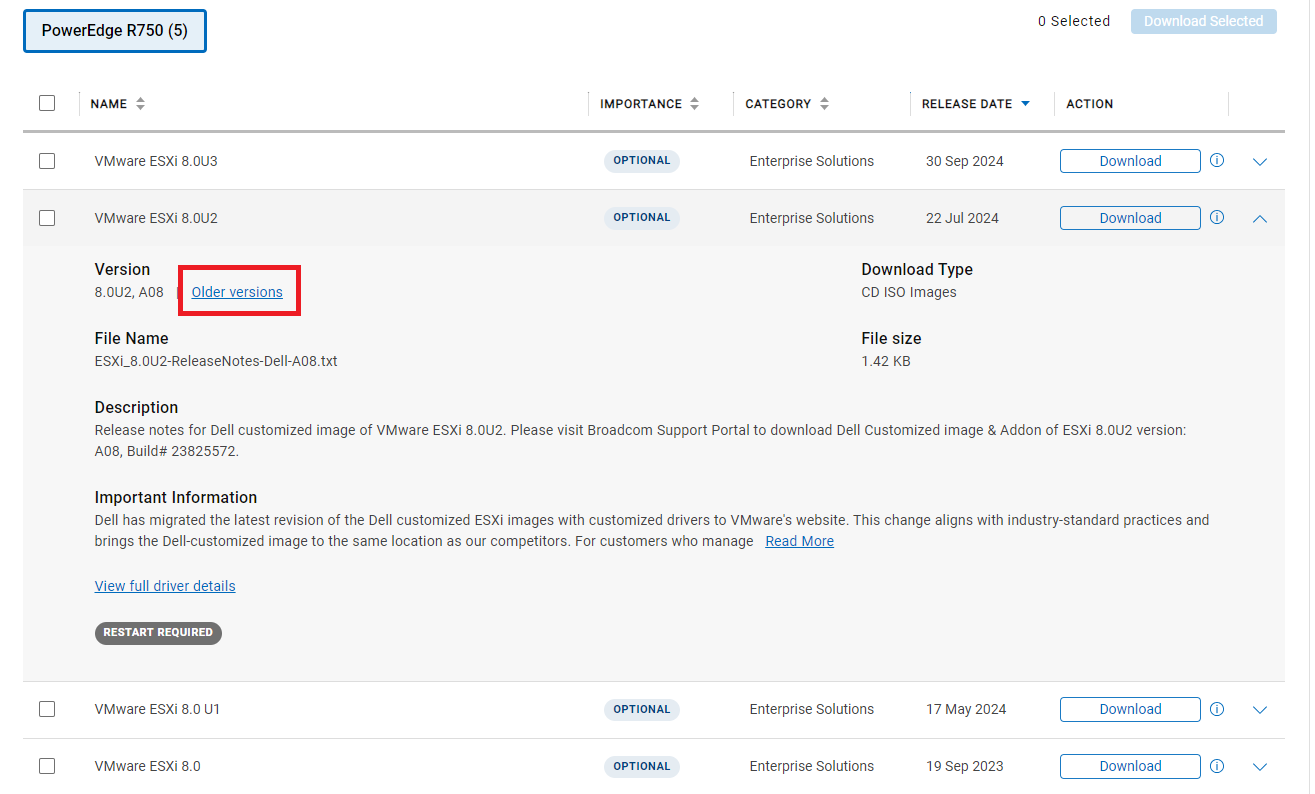The height and width of the screenshot is (794, 1315).
Task: Download the VMware ESXi 8.0U3 release
Action: pyautogui.click(x=1130, y=161)
